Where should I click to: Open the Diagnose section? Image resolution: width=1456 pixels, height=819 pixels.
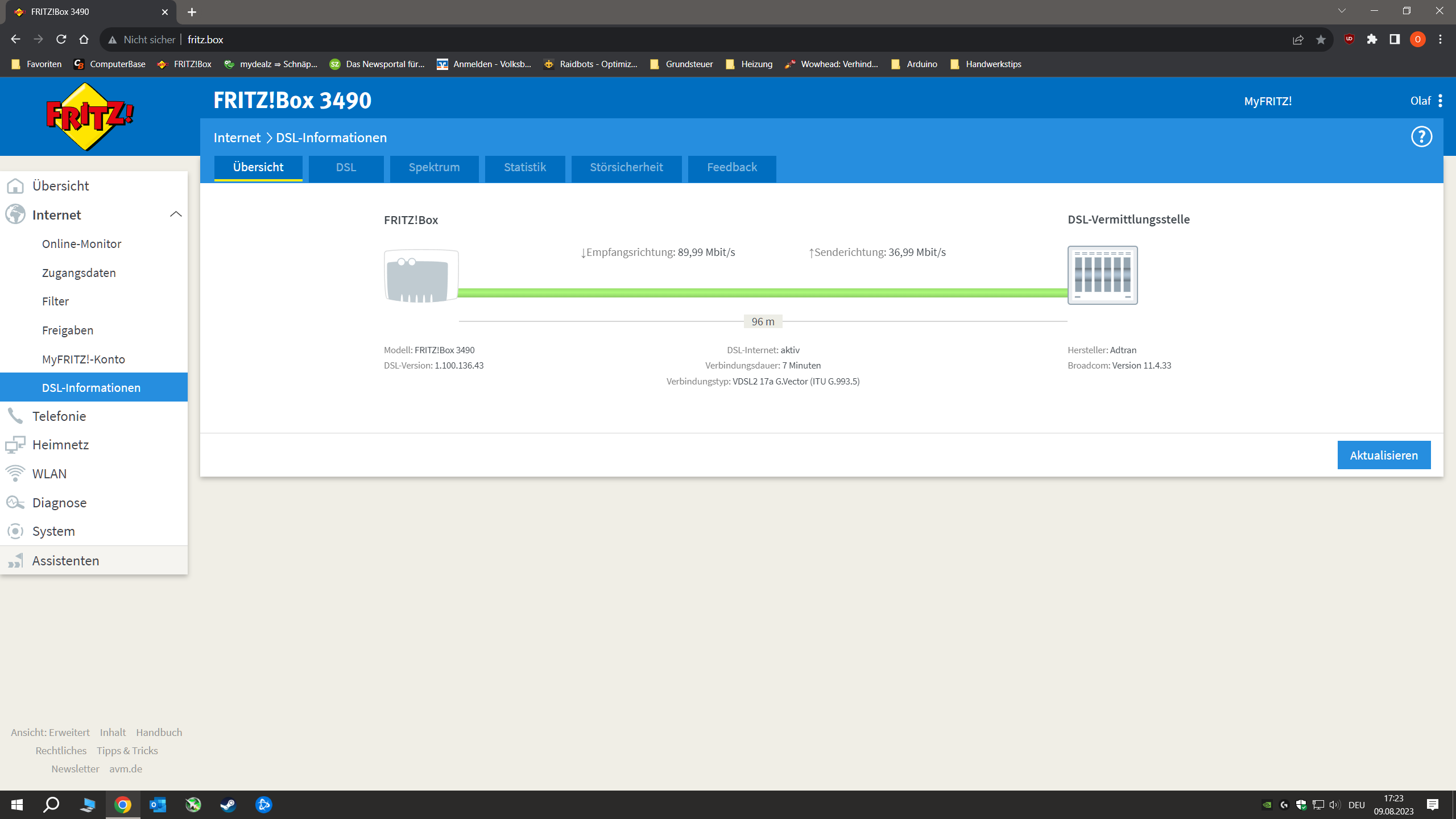pos(59,502)
